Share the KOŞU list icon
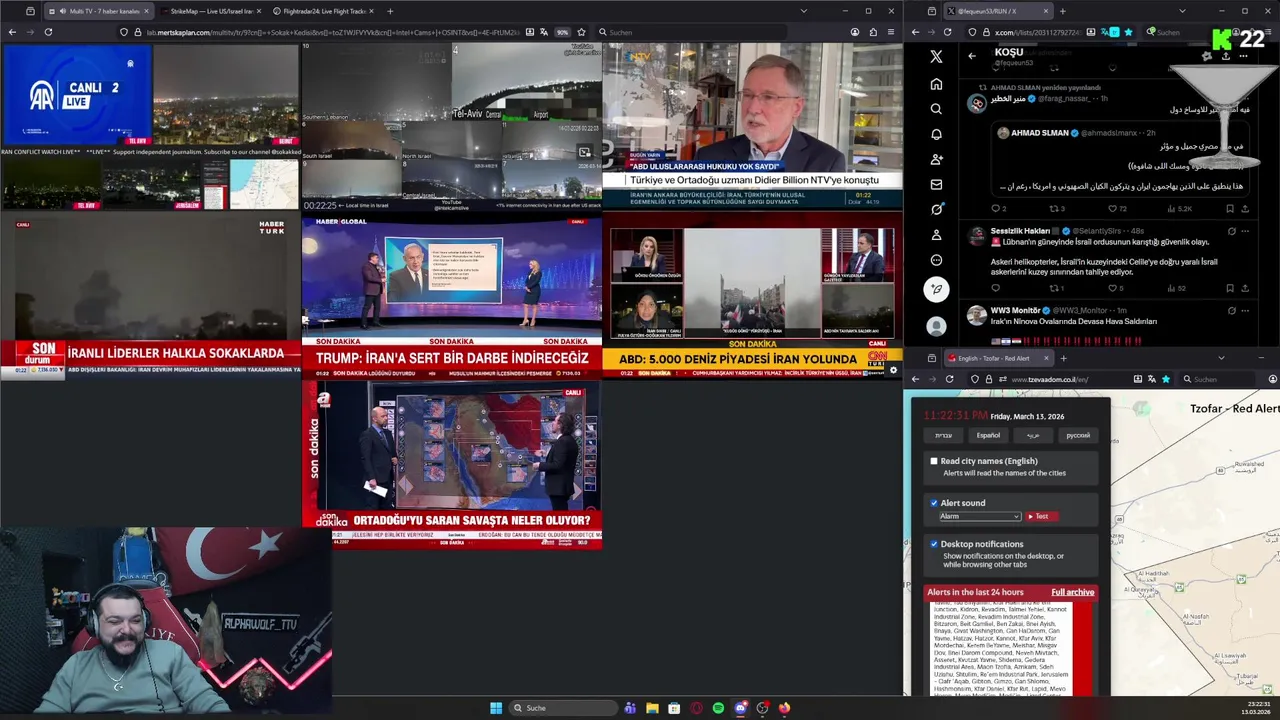1280x720 pixels. tap(1226, 56)
